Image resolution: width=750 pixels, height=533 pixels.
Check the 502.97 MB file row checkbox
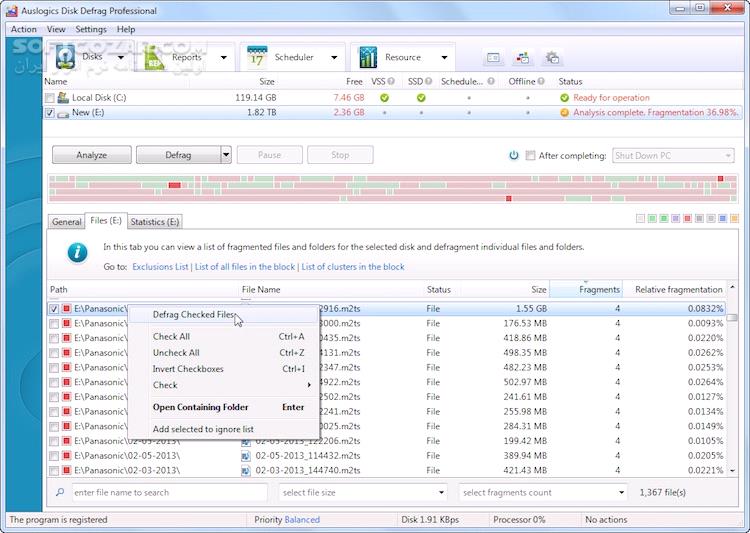tap(54, 382)
